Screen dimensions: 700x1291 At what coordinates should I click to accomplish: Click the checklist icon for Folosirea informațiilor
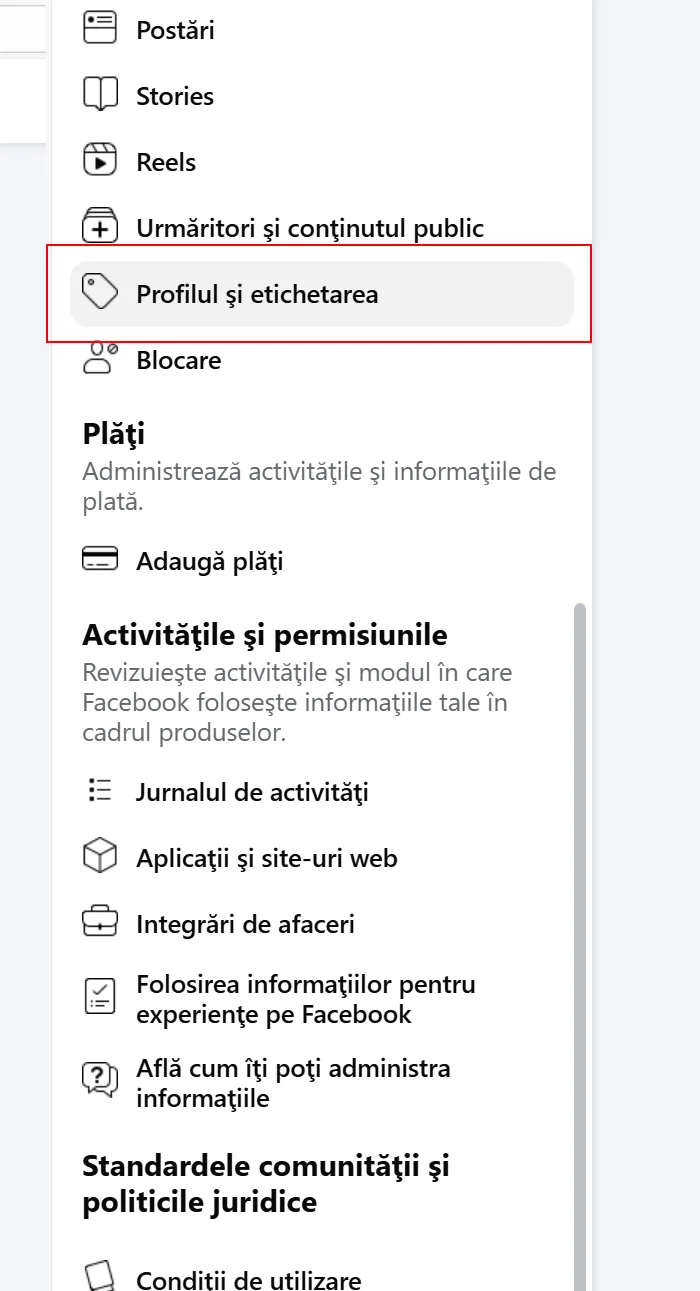tap(100, 998)
